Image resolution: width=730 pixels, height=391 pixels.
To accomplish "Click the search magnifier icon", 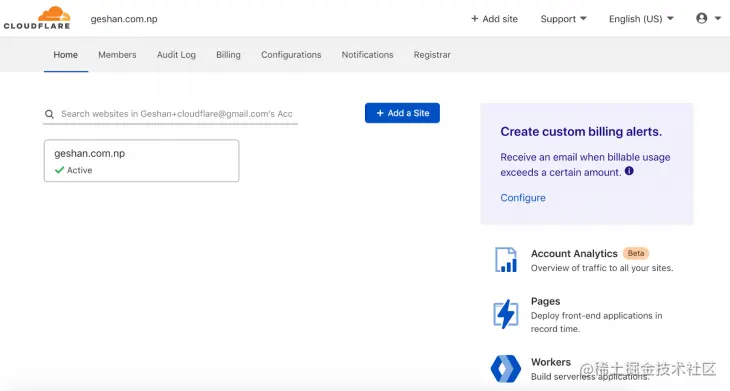I will 49,114.
